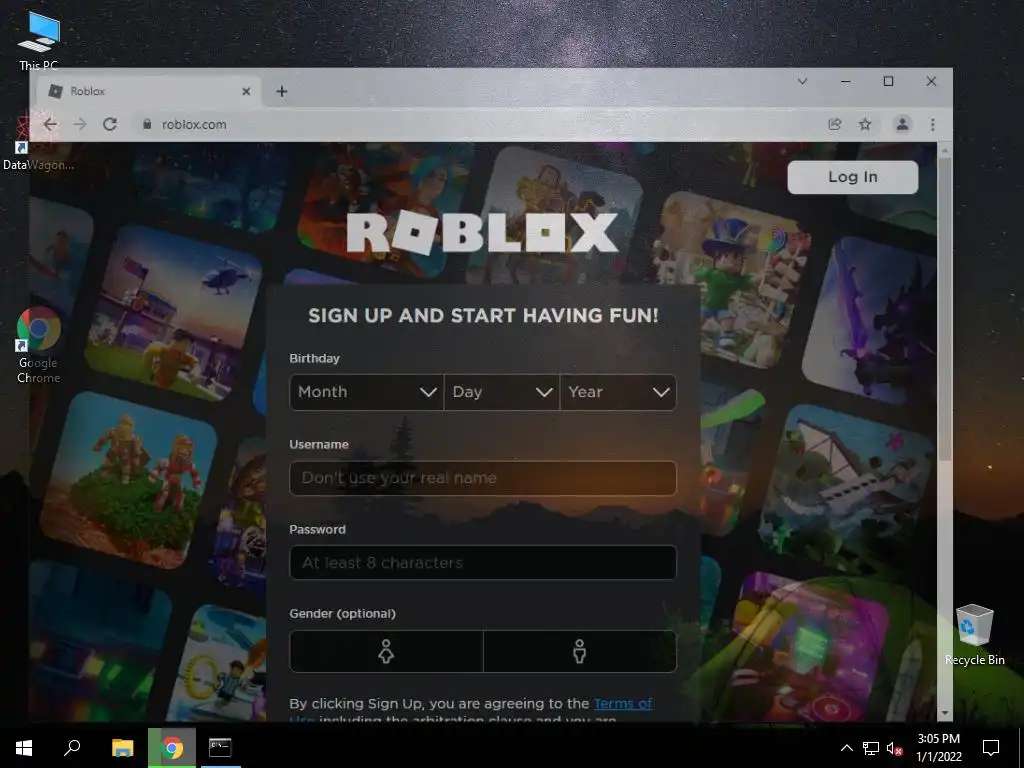
Task: Click the page vertical scrollbar thumb
Action: click(944, 308)
